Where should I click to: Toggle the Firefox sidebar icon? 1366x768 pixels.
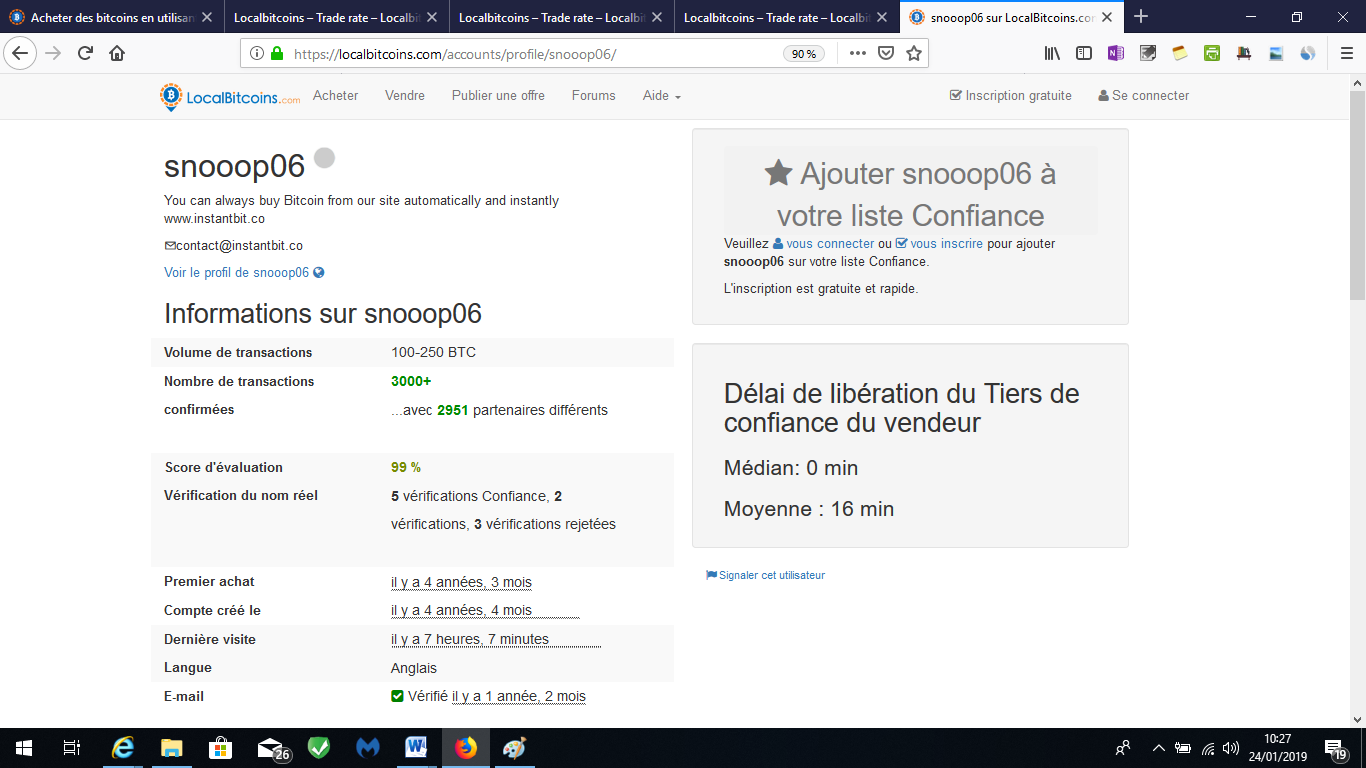tap(1084, 53)
